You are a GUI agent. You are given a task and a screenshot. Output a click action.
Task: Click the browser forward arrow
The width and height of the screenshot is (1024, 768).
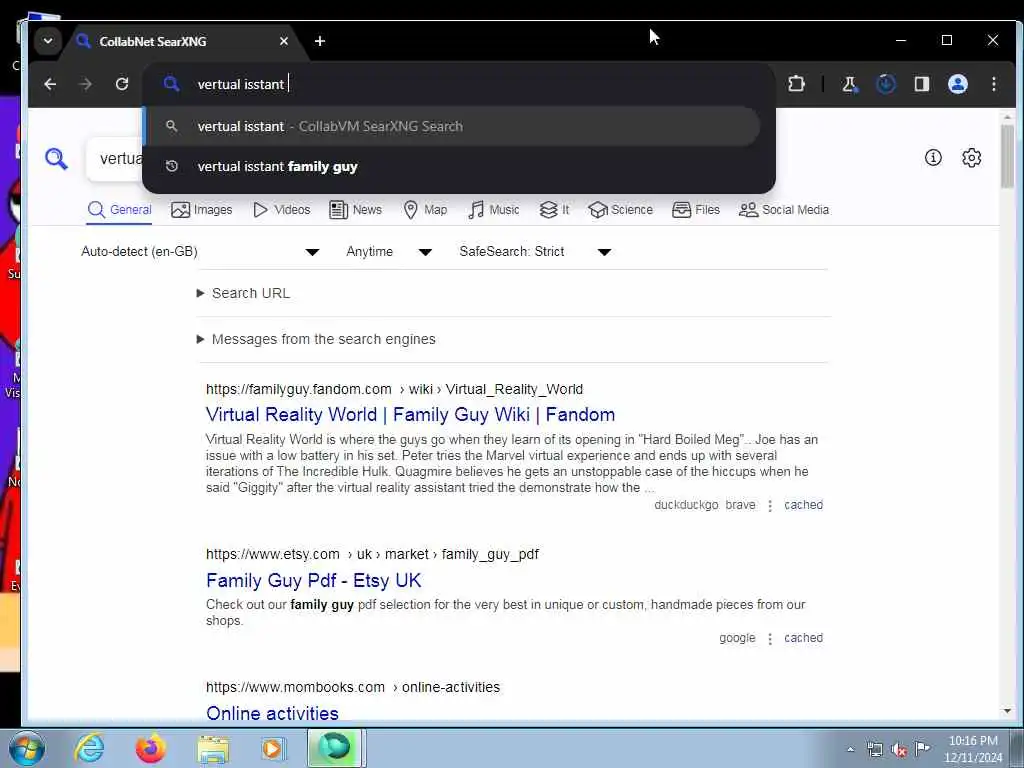pos(86,84)
